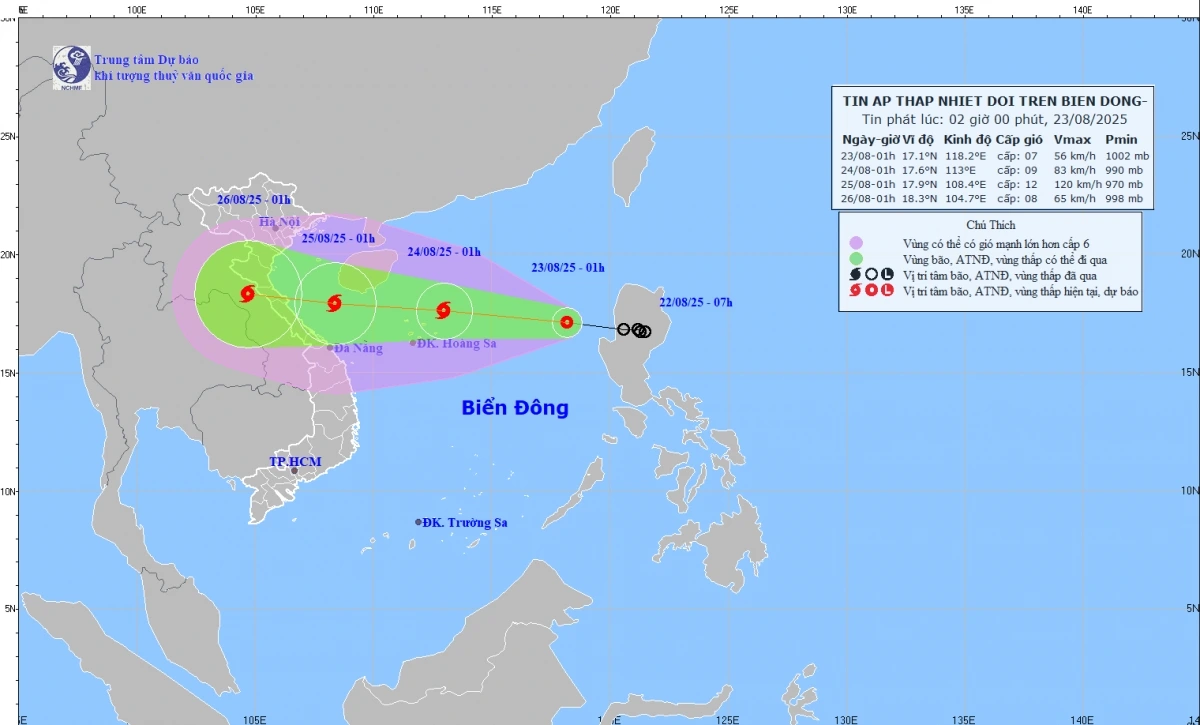Image resolution: width=1200 pixels, height=725 pixels.
Task: Click the 'Khí tượng thuỷ văn quốc gia' text
Action: point(174,76)
